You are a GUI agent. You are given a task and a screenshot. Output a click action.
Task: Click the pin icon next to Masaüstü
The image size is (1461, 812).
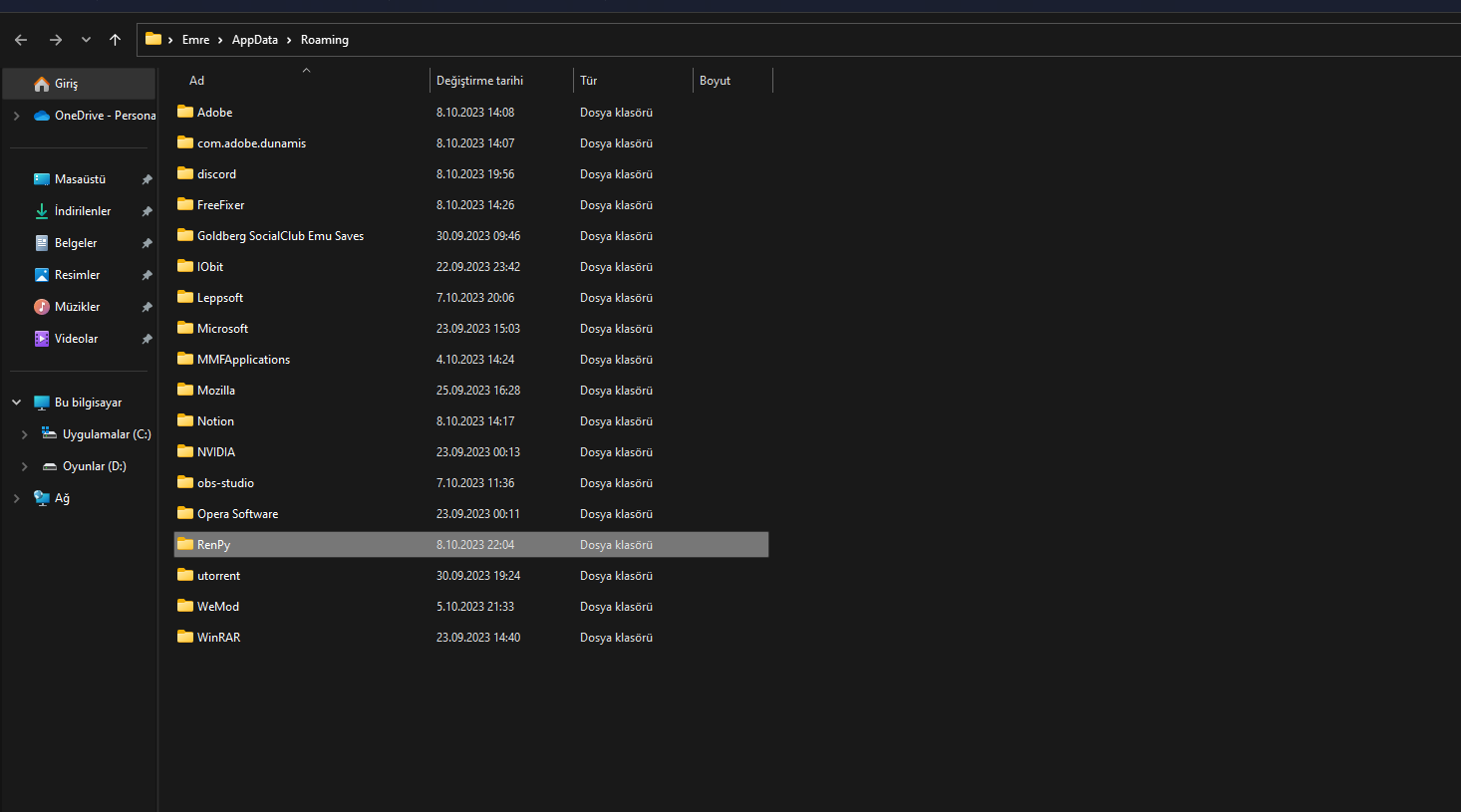pyautogui.click(x=146, y=179)
